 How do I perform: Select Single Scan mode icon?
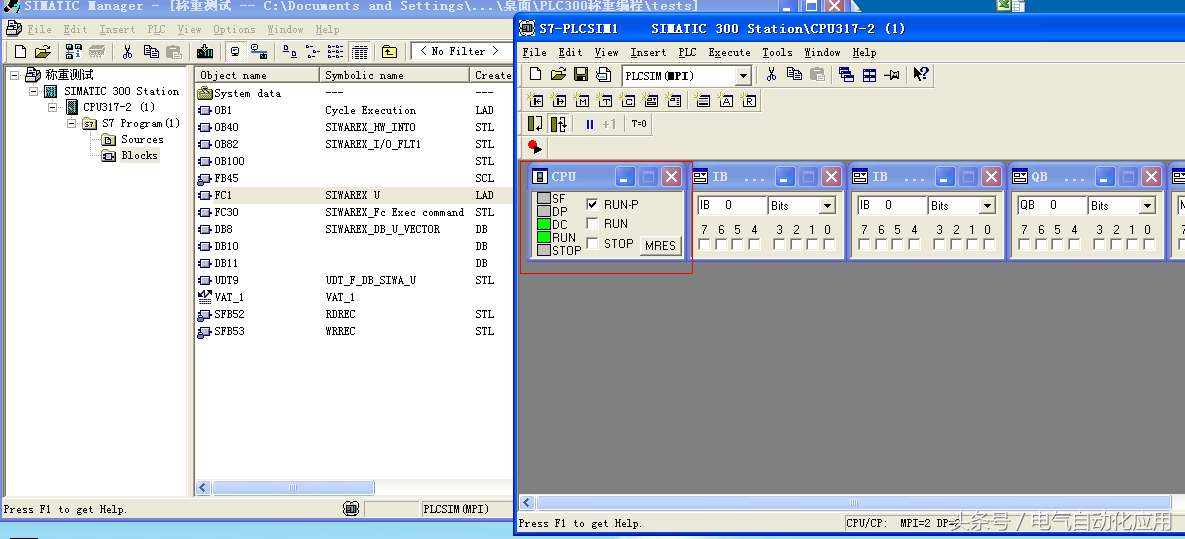point(535,123)
